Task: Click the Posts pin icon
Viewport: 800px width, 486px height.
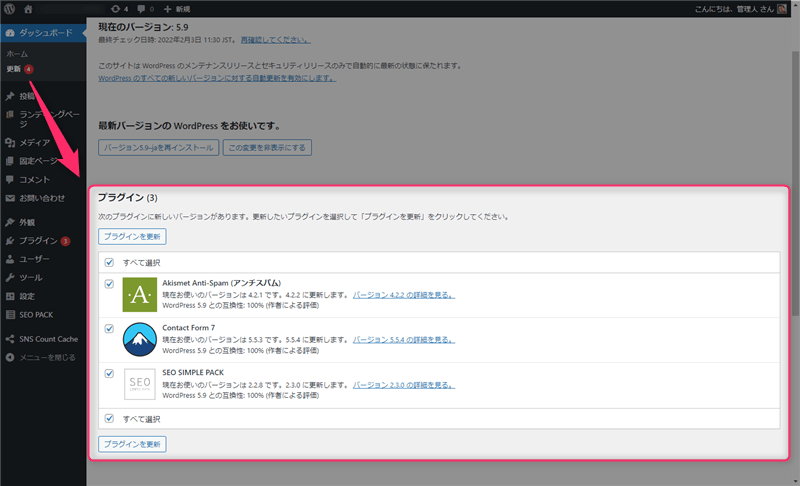Action: pyautogui.click(x=10, y=96)
